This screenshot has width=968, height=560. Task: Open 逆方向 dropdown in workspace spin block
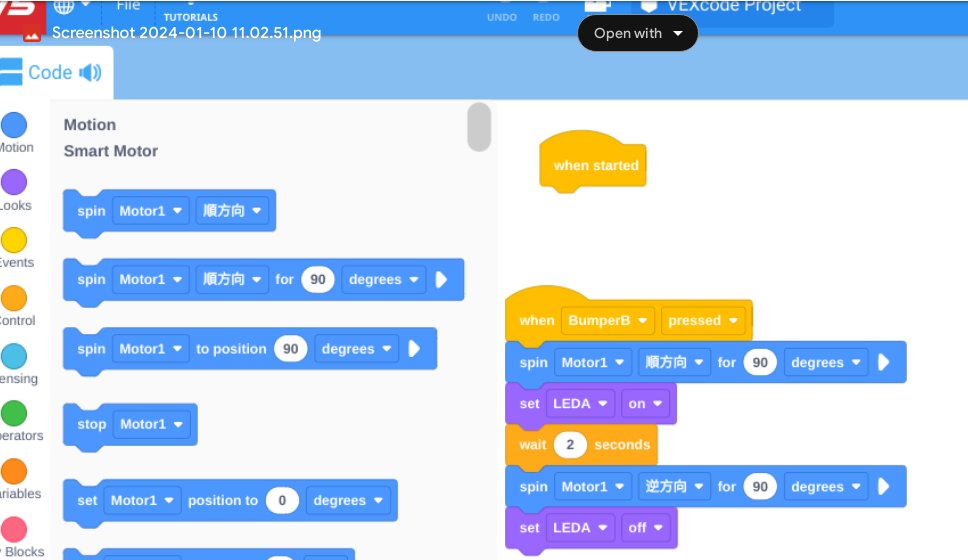click(674, 487)
